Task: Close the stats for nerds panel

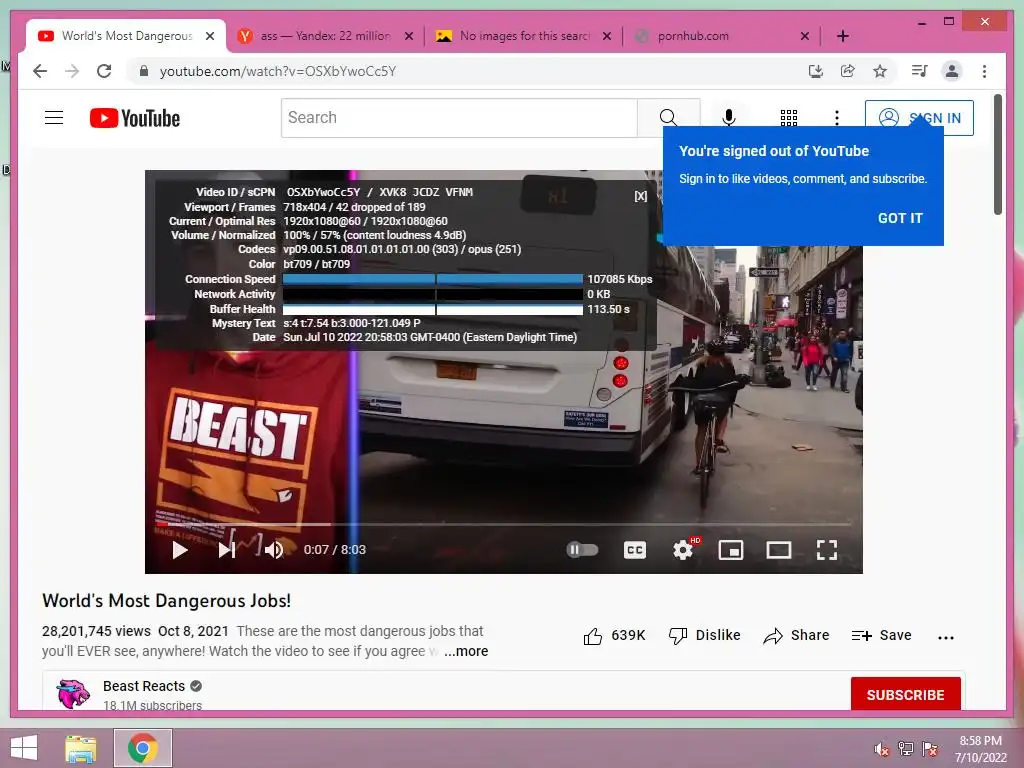Action: point(641,196)
